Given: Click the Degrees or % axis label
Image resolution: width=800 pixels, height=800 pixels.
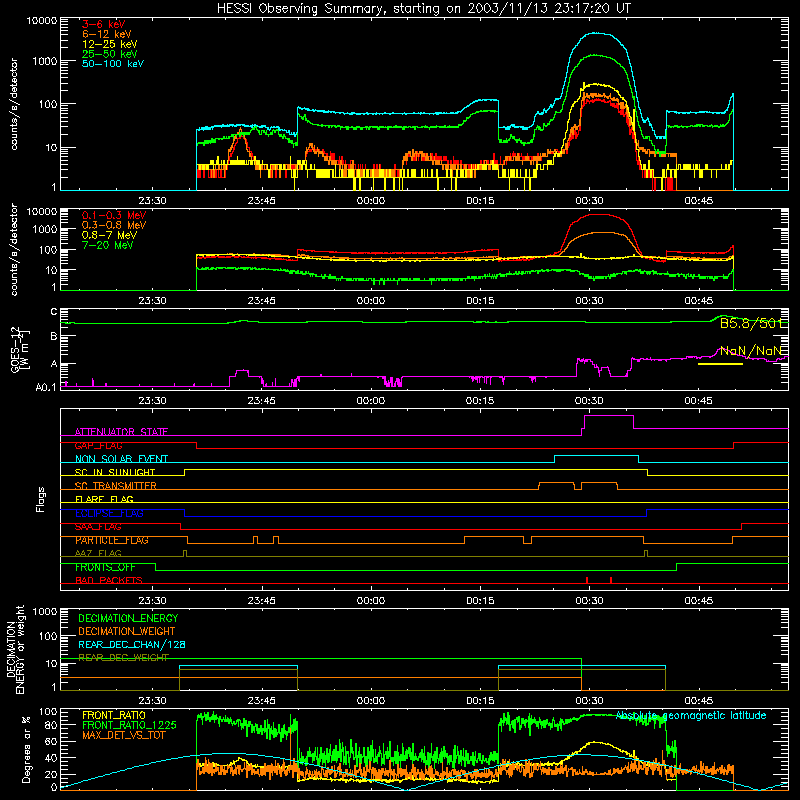Looking at the screenshot, I should 26,750.
